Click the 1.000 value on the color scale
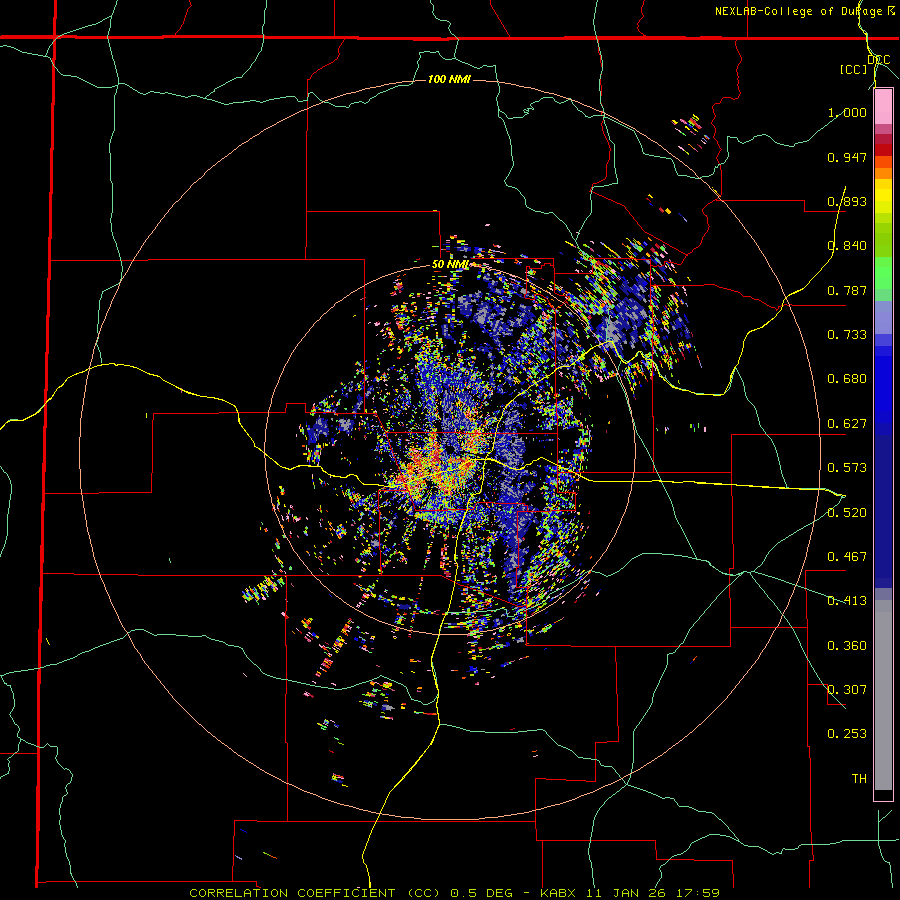 [847, 112]
